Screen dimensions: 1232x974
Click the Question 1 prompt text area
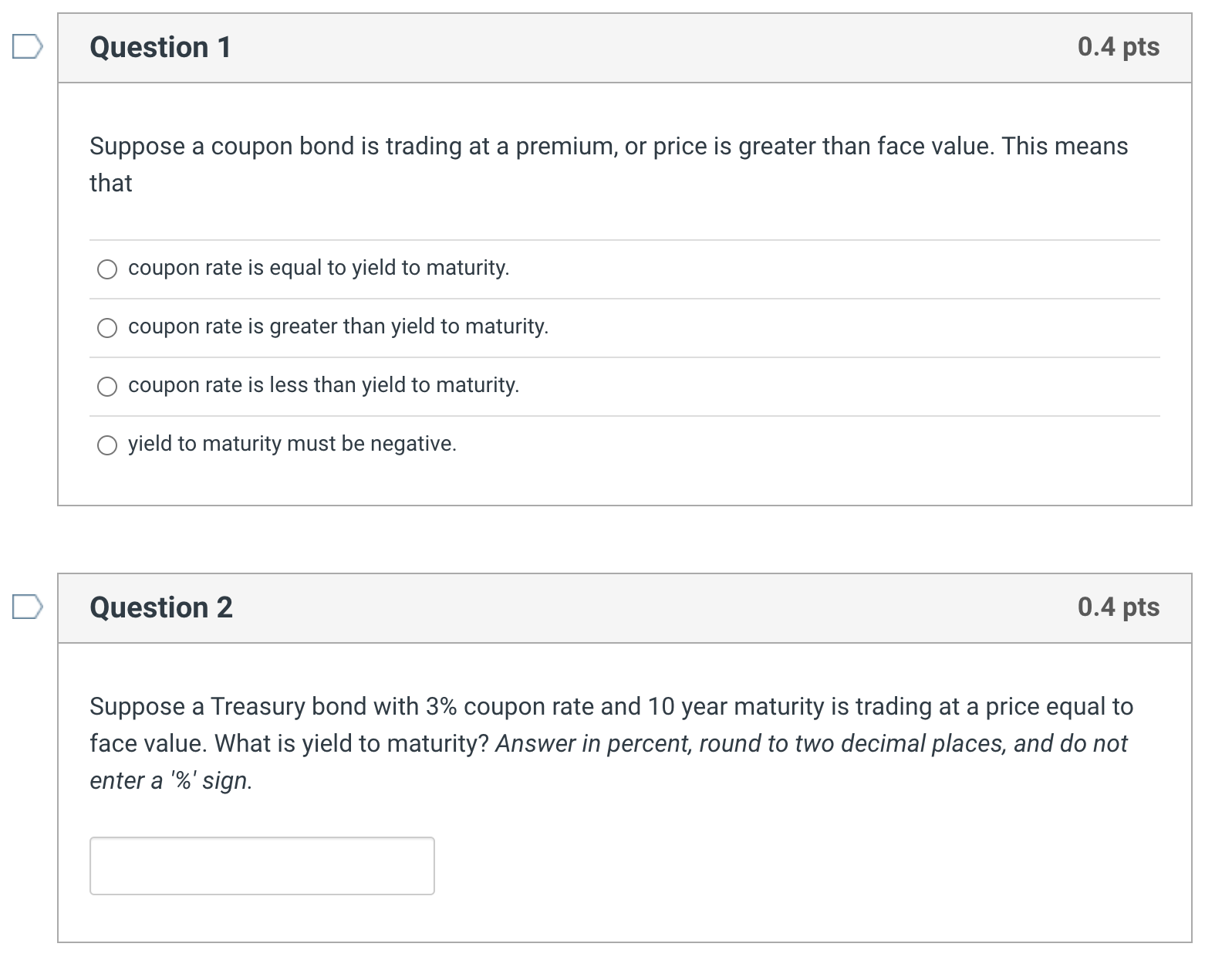tap(608, 164)
